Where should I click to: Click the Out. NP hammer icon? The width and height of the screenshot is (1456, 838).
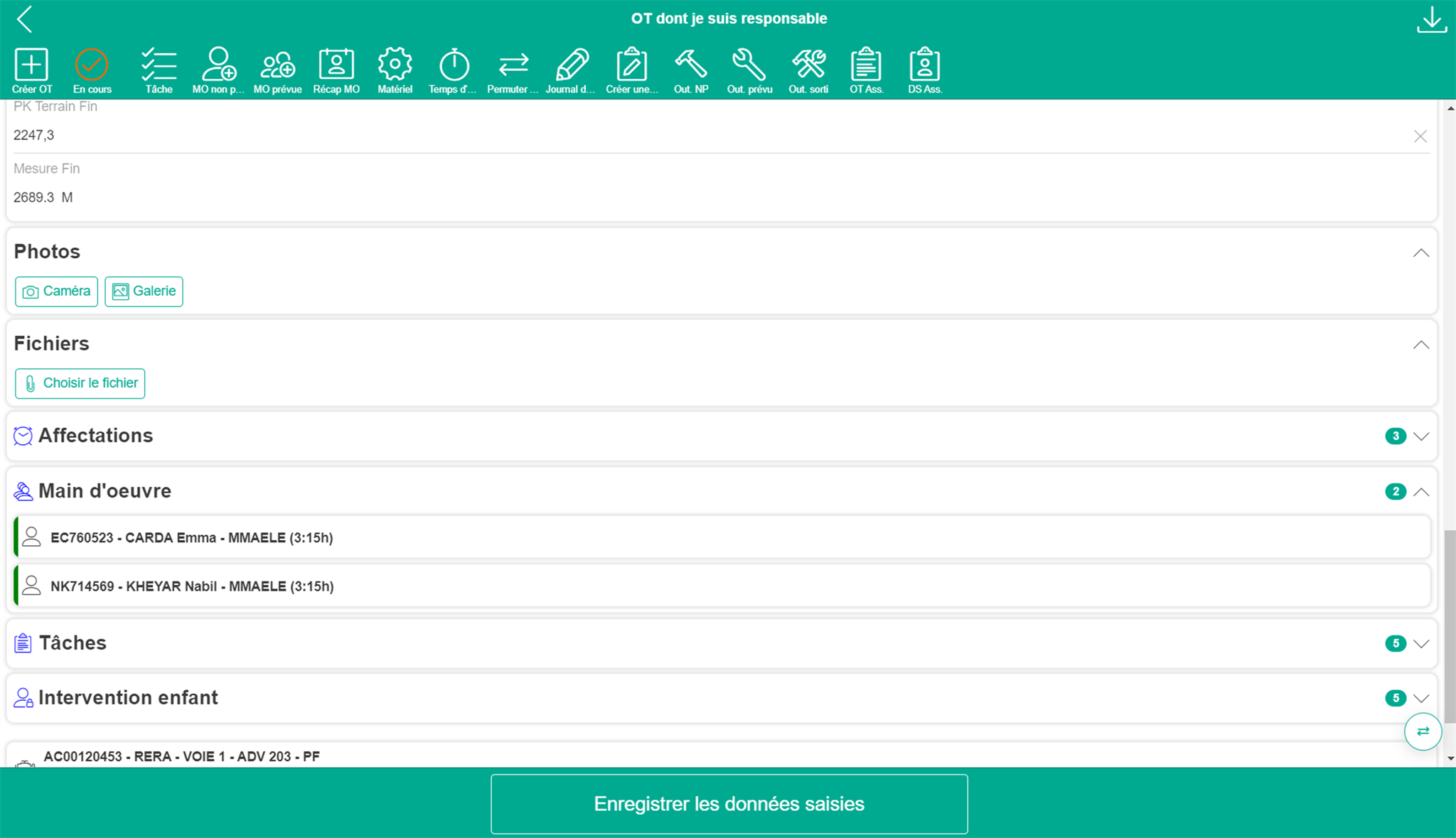(690, 65)
